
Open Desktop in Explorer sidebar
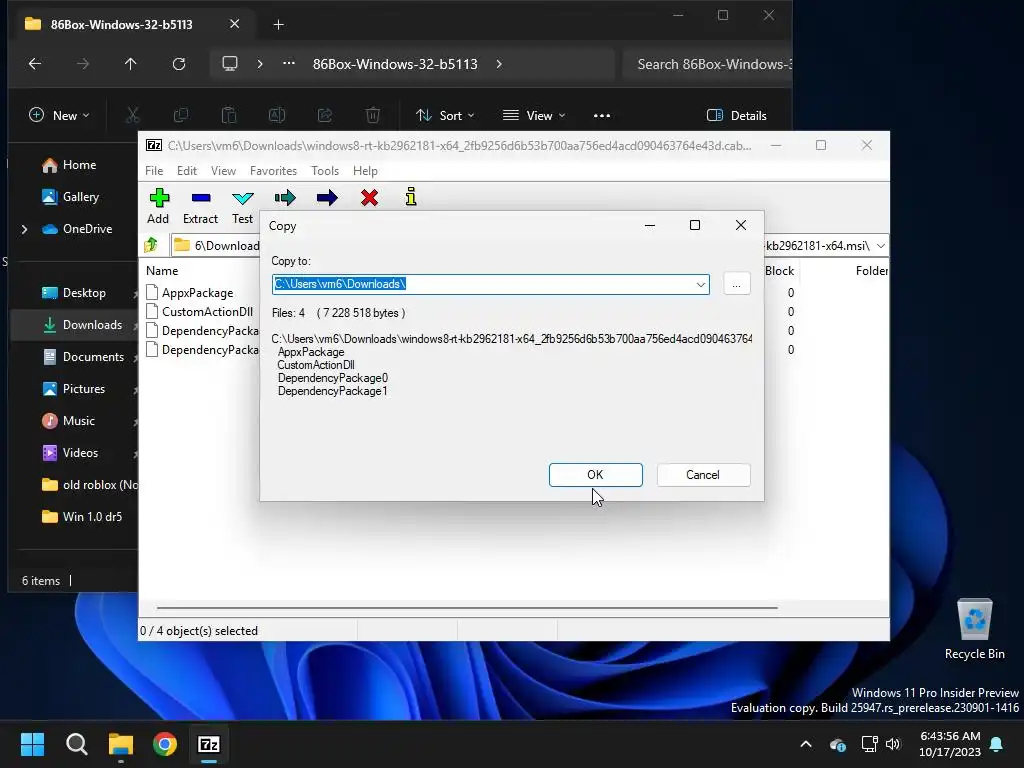(73, 293)
